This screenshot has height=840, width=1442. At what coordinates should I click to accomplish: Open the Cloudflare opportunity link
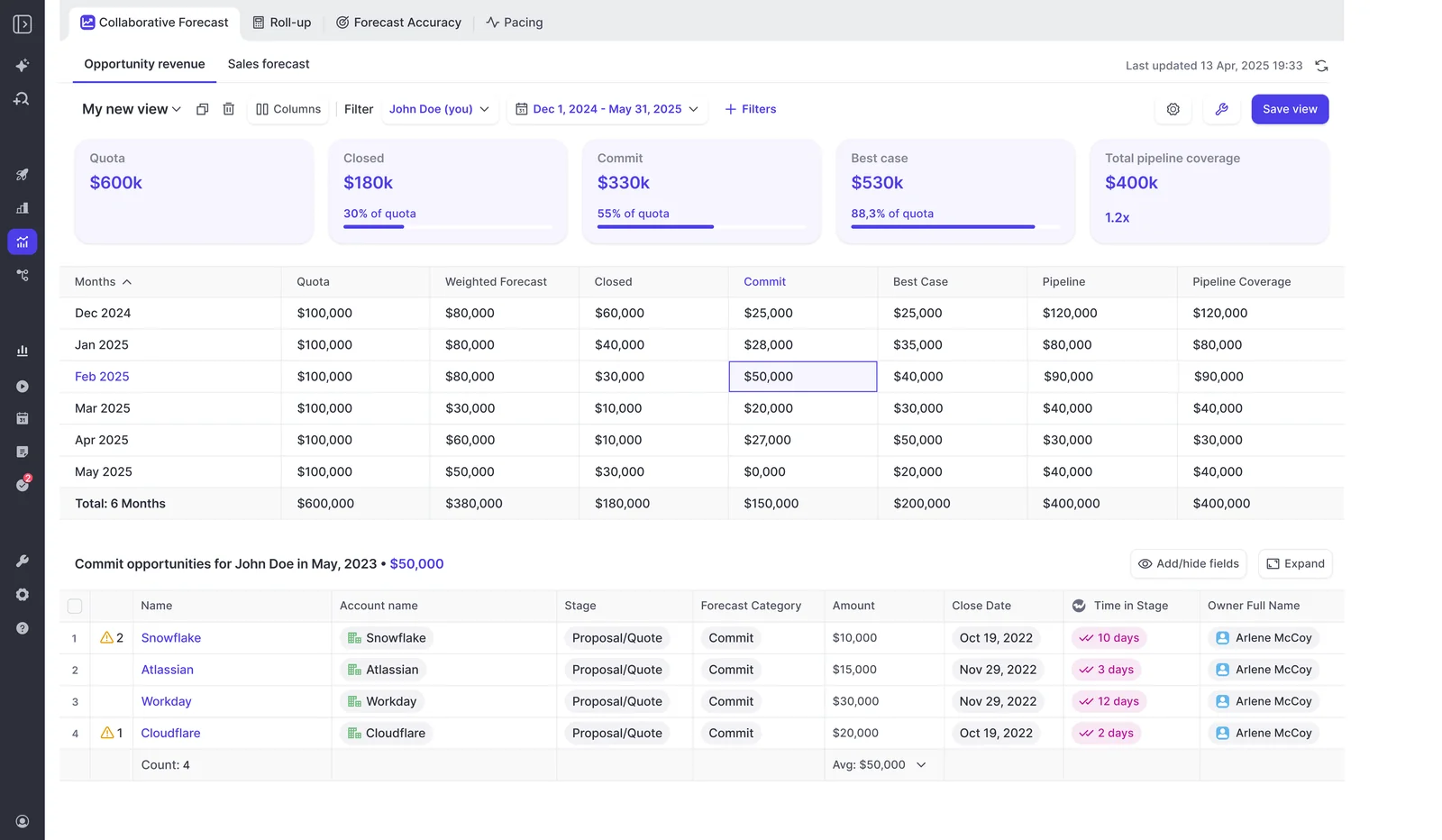click(x=171, y=733)
